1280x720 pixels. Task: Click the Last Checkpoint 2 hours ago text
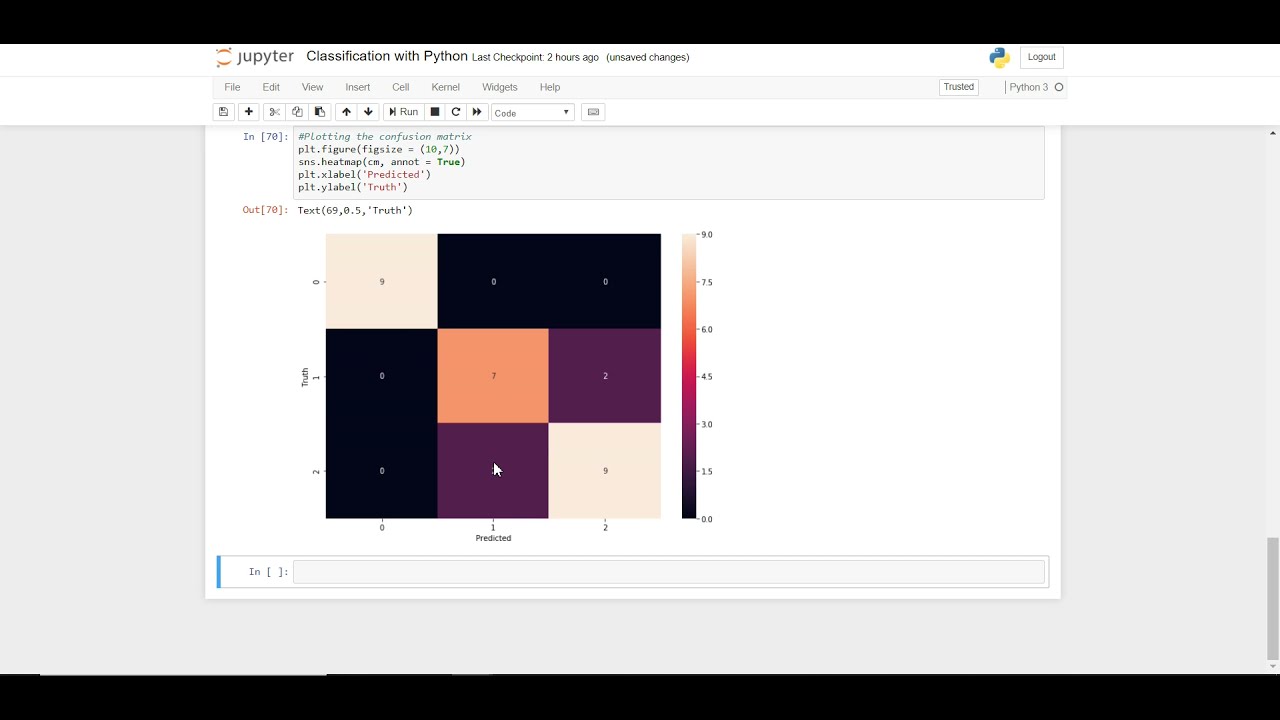click(x=535, y=57)
